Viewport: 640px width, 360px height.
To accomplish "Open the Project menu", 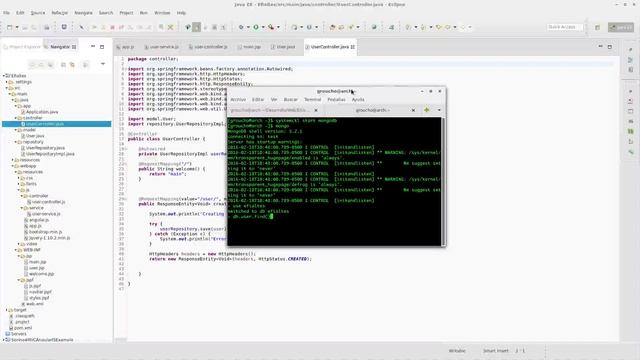I will tap(126, 13).
